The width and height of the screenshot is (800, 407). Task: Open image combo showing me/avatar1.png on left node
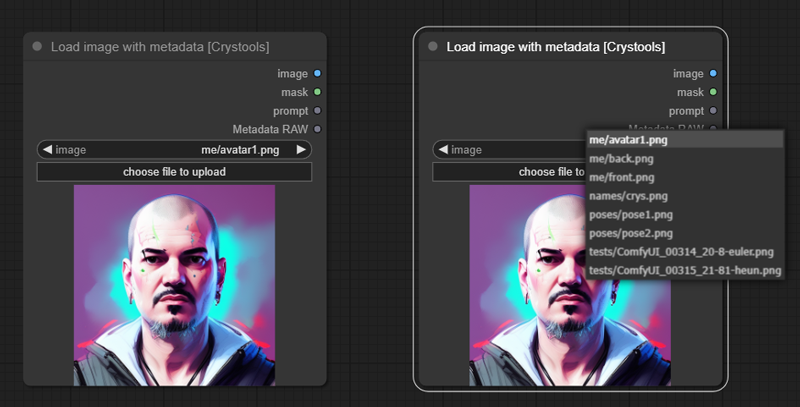pos(174,150)
